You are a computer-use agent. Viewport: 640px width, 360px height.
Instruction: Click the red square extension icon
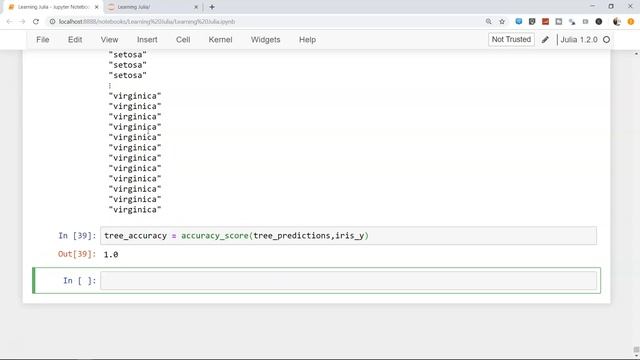pos(545,22)
